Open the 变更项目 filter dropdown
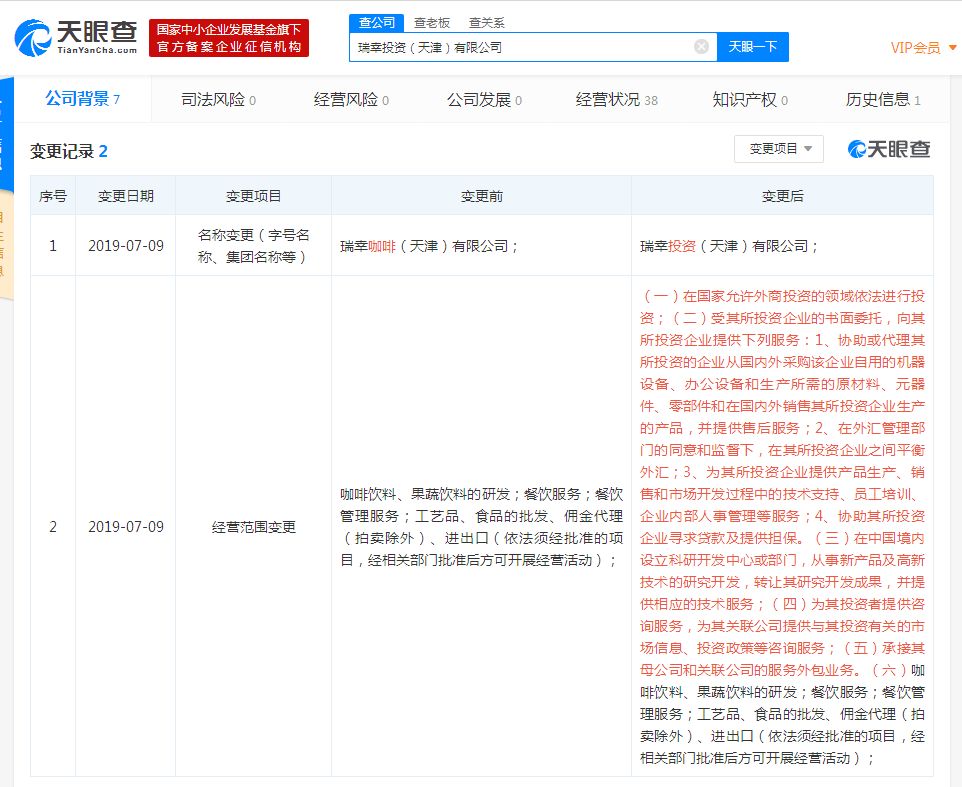This screenshot has height=787, width=962. click(x=779, y=148)
